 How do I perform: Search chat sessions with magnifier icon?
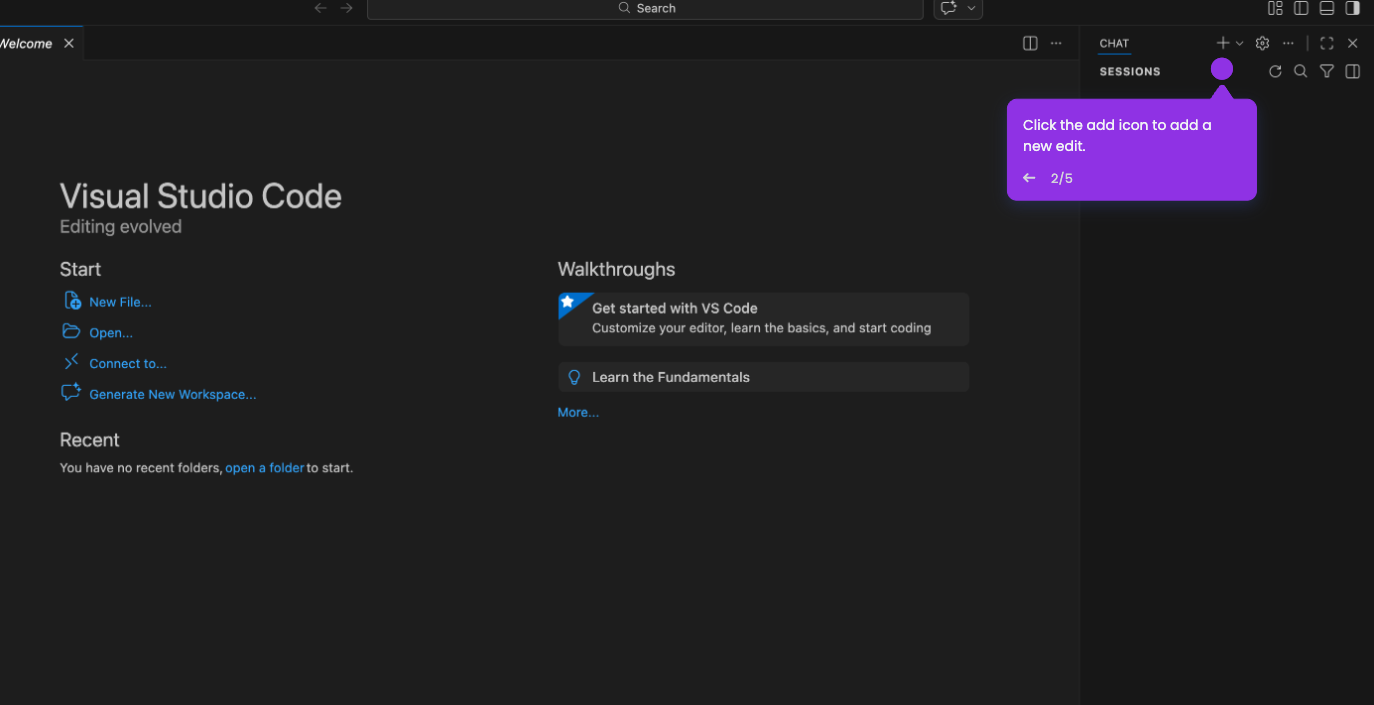tap(1301, 71)
